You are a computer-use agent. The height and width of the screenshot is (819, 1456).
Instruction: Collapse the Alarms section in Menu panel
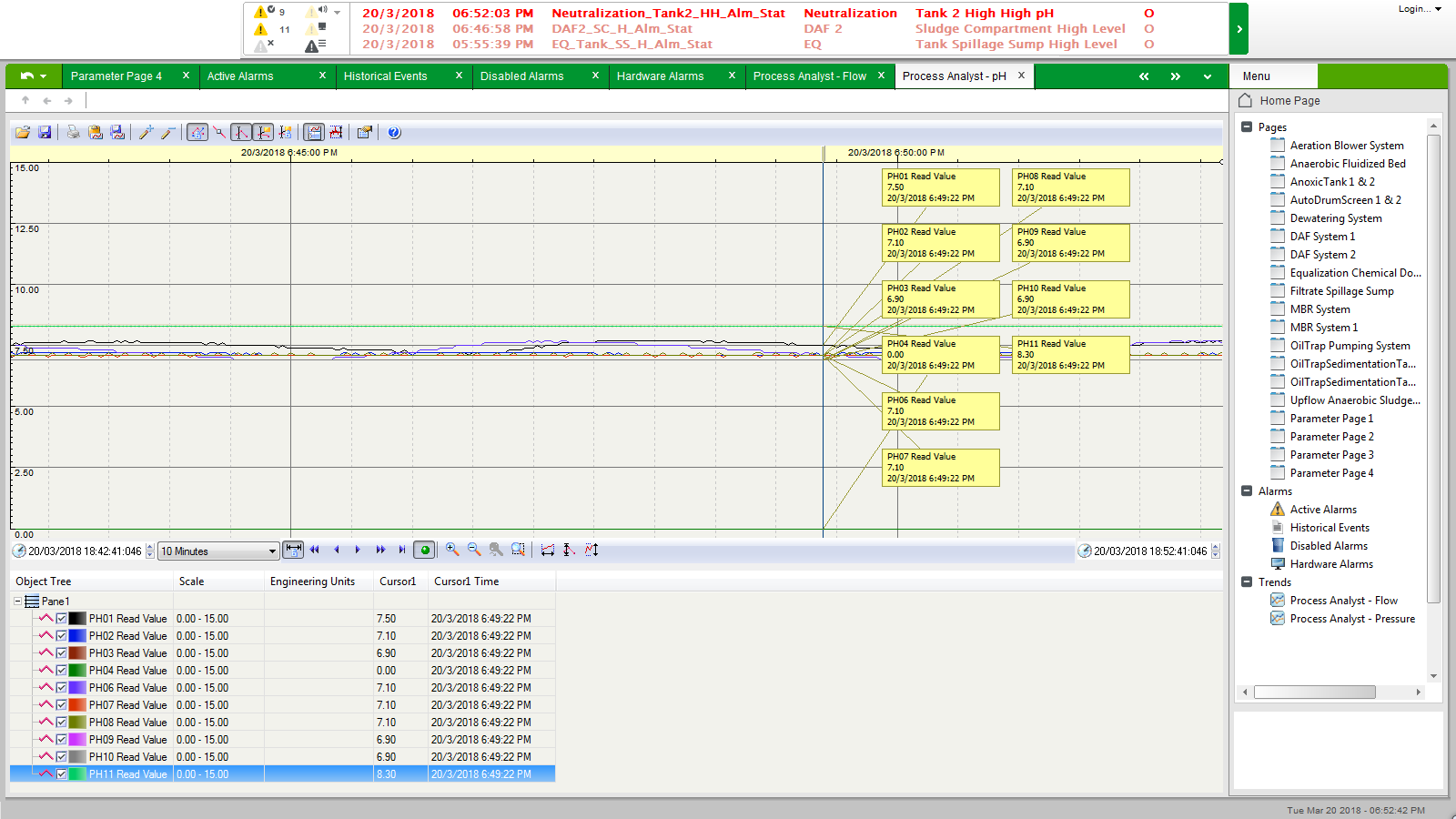1247,491
